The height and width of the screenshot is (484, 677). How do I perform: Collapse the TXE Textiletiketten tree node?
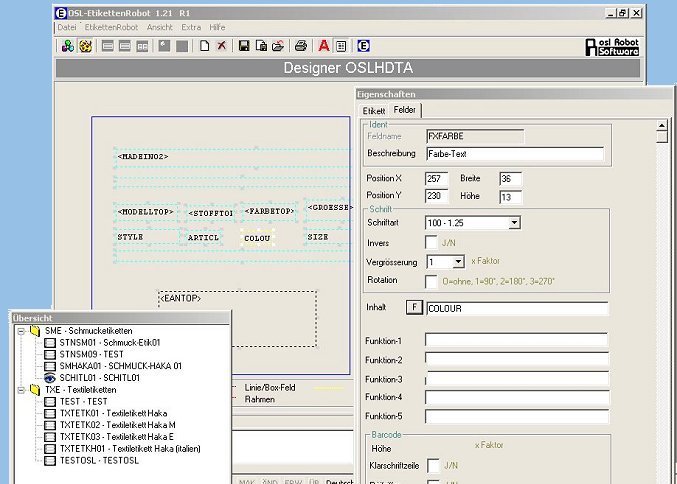21,390
